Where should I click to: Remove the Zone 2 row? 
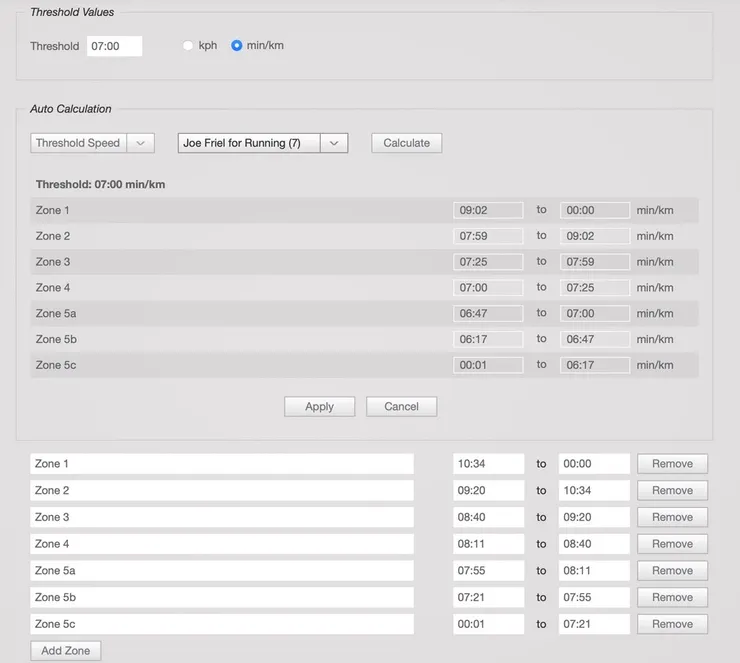[672, 491]
